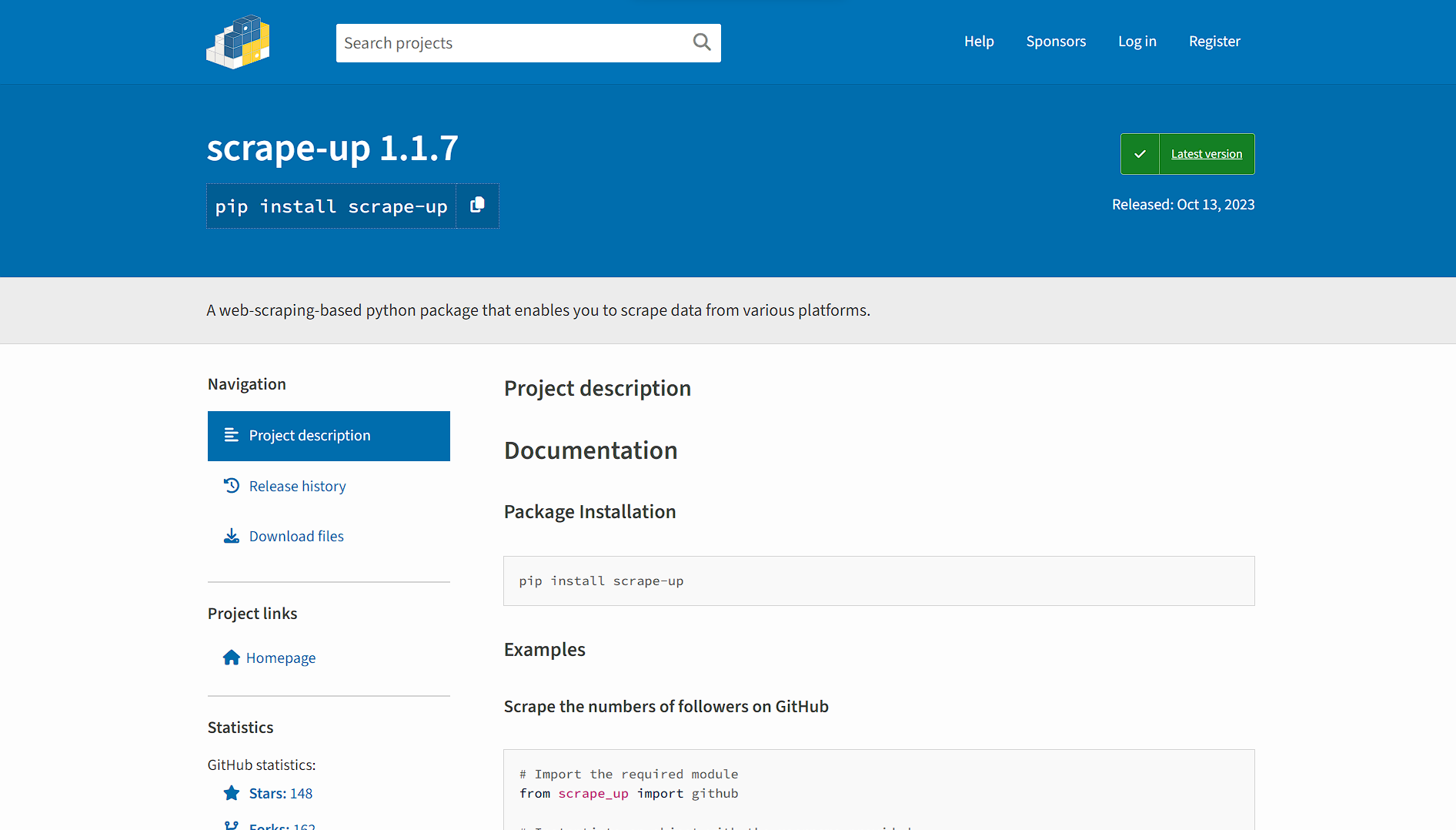This screenshot has width=1456, height=830.
Task: Visit the project Homepage link
Action: pyautogui.click(x=281, y=658)
